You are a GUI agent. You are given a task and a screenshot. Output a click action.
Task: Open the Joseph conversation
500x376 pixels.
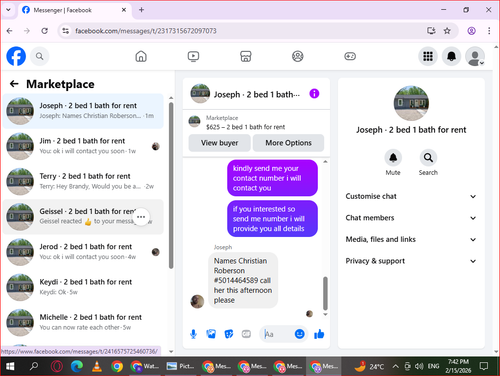tap(83, 111)
